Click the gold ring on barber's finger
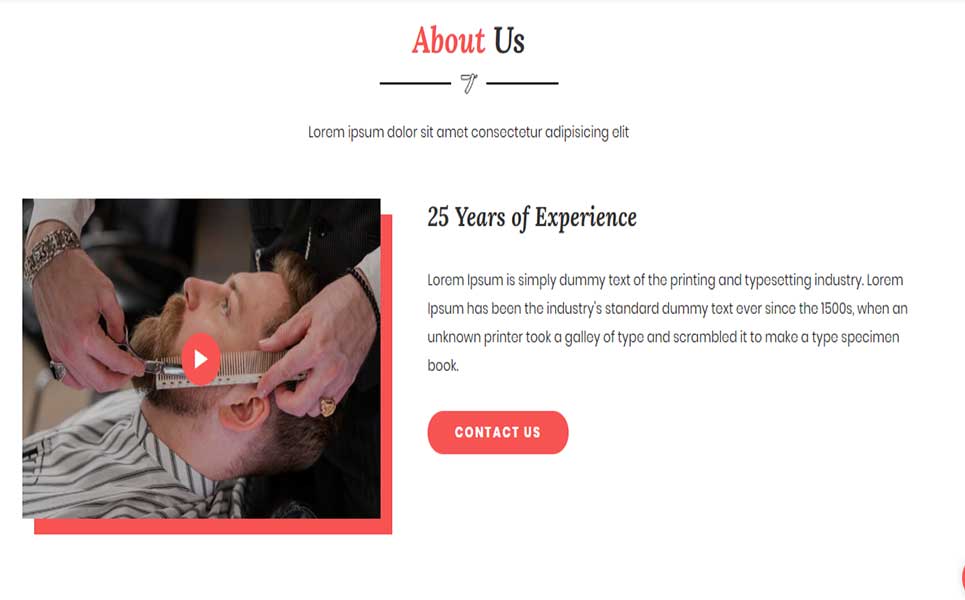This screenshot has width=965, height=600. point(327,407)
